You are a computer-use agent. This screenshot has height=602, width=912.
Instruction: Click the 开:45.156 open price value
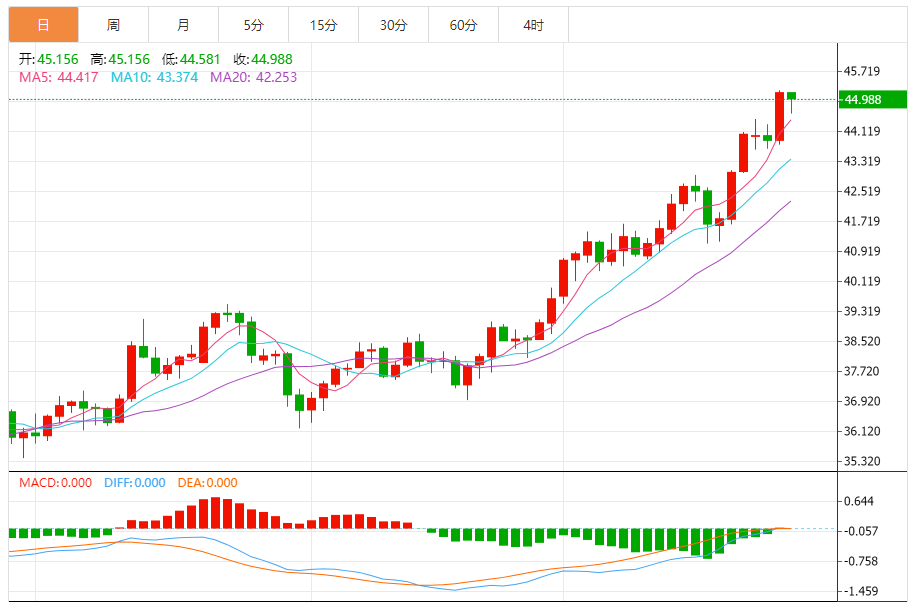(48, 59)
